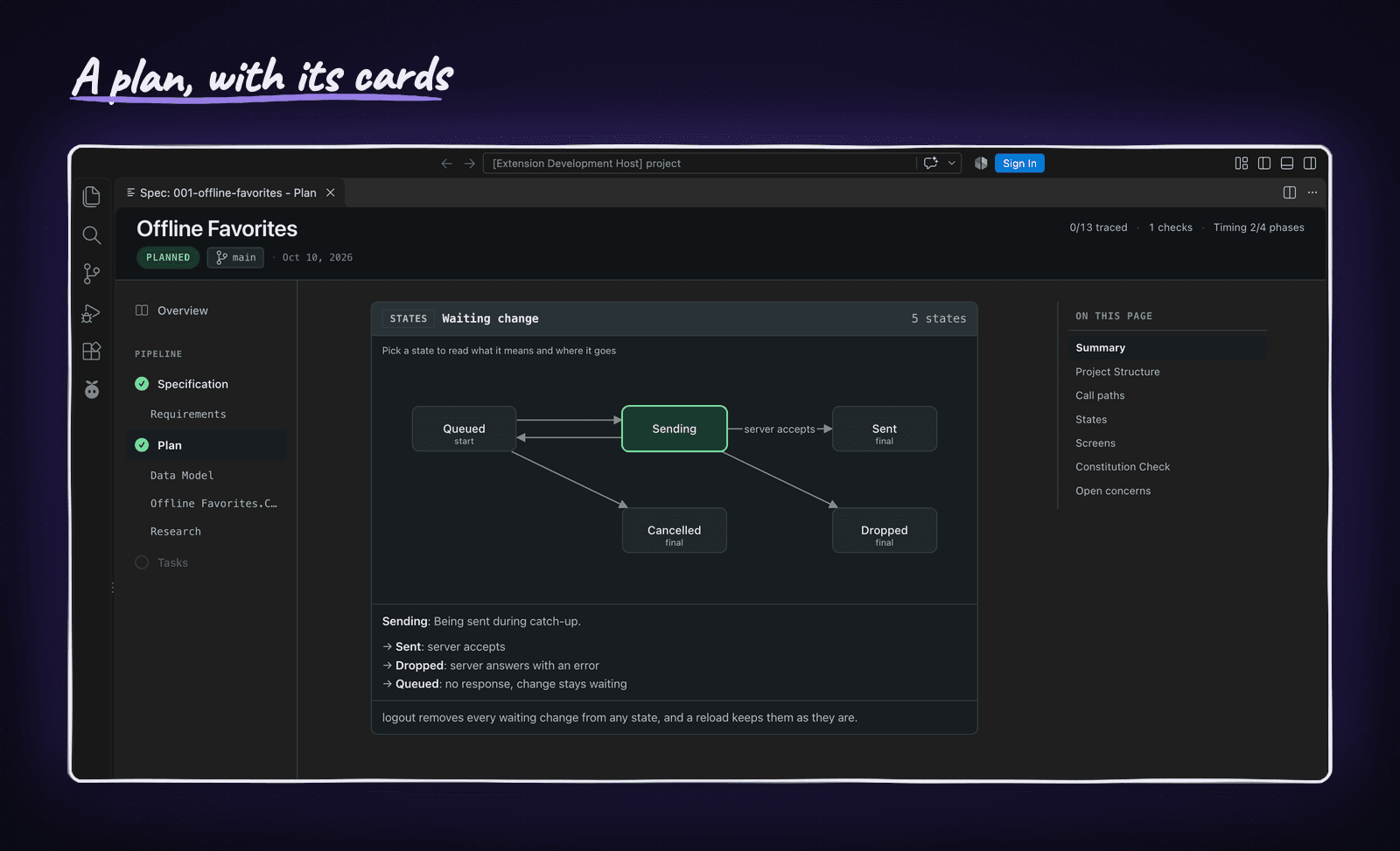Jump to States section
The image size is (1400, 851).
(1091, 420)
